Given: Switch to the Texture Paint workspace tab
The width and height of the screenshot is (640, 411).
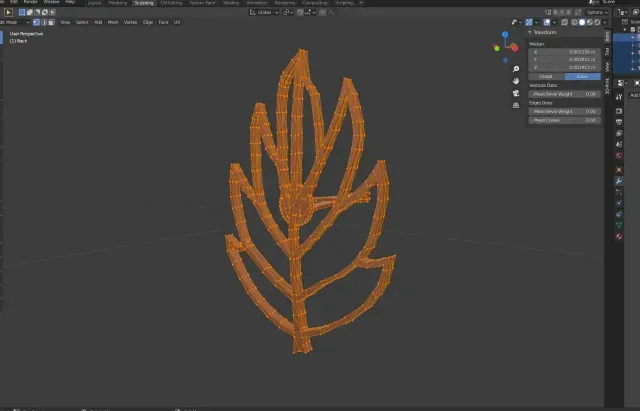Looking at the screenshot, I should click(202, 3).
